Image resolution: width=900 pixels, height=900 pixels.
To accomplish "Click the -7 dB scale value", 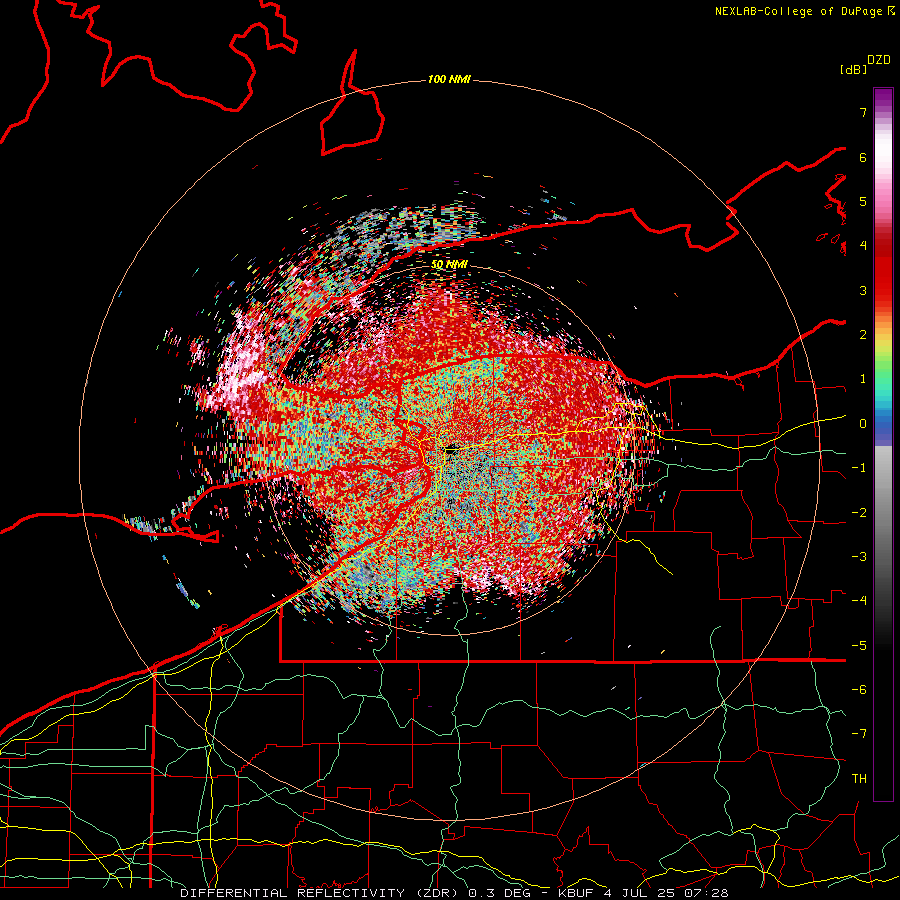I will pos(859,734).
